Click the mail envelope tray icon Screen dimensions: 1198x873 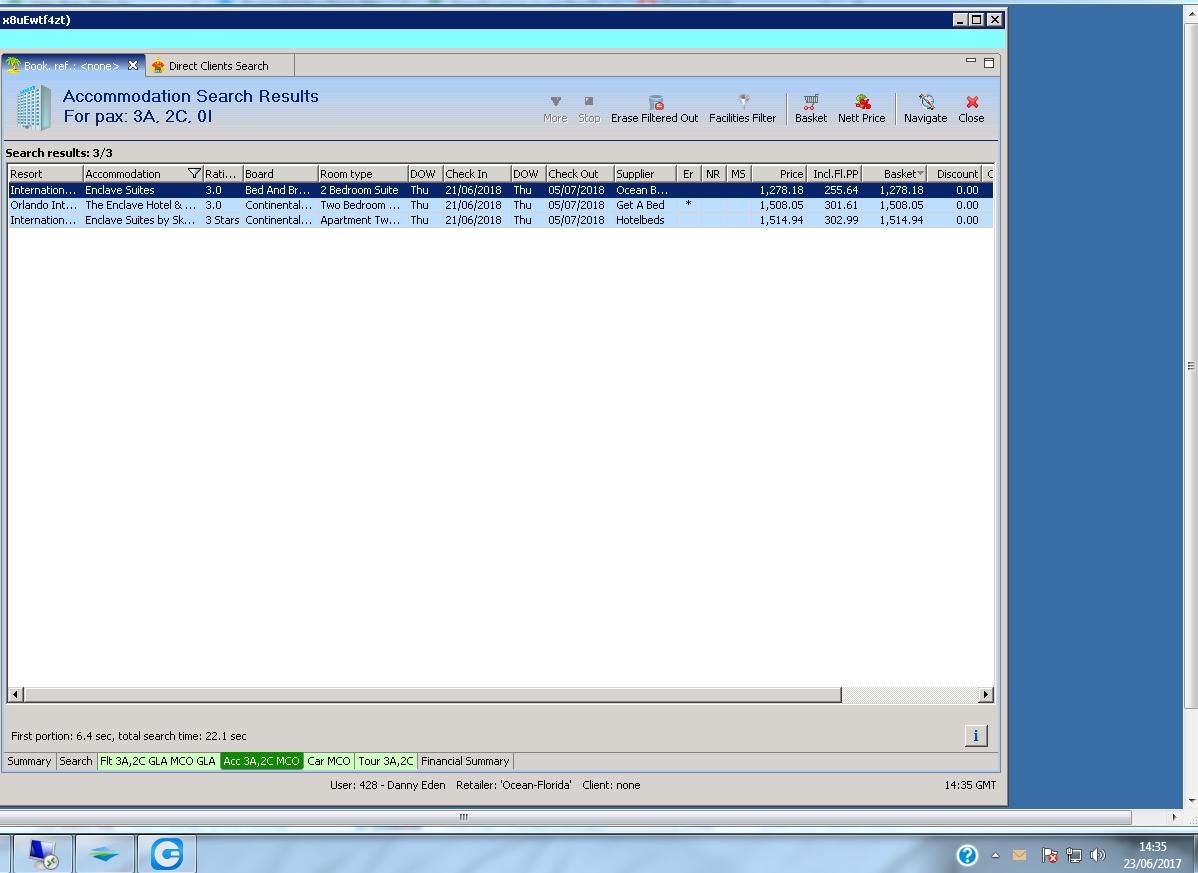tap(1019, 855)
